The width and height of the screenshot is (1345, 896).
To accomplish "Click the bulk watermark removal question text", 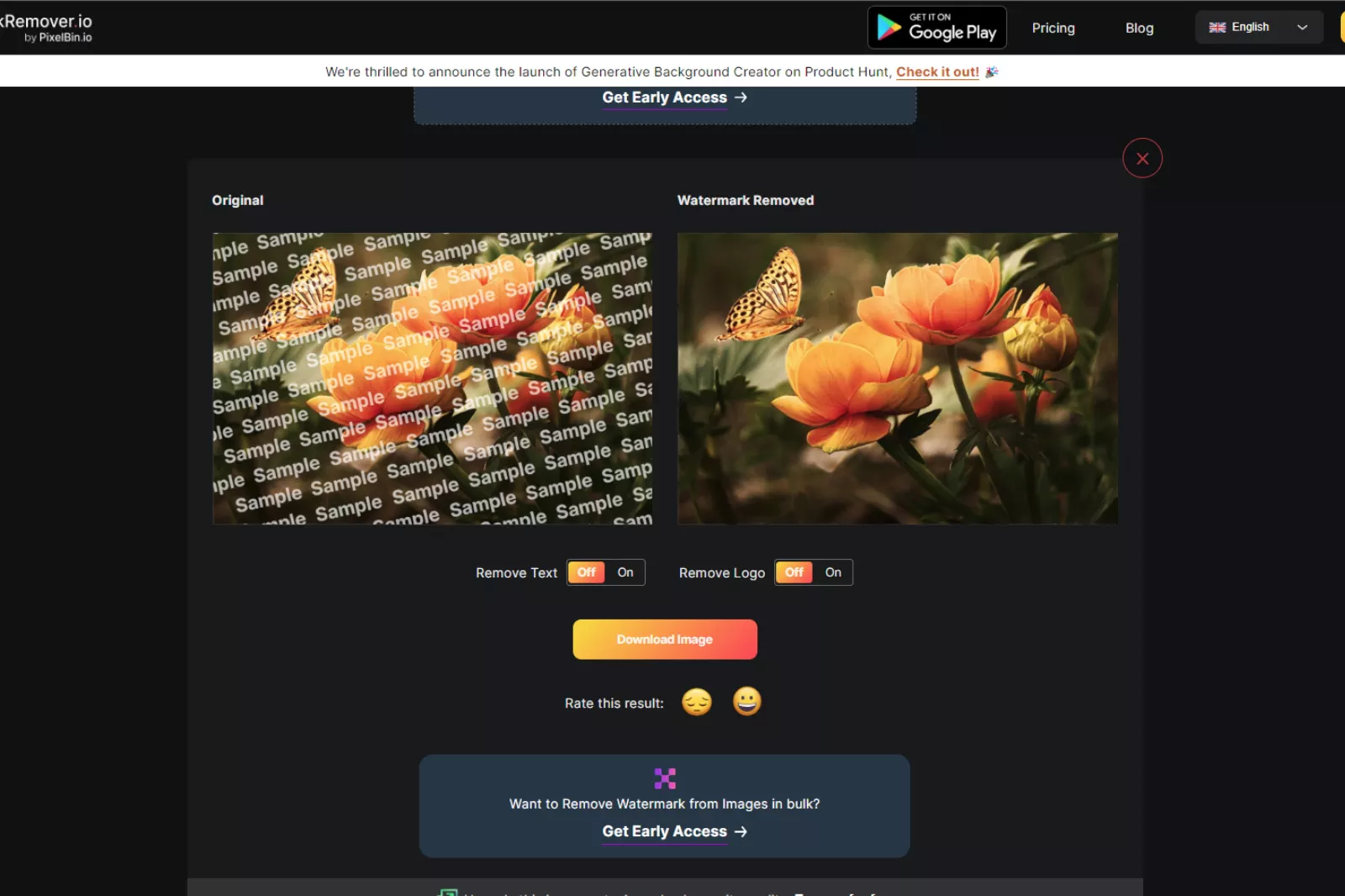I will [665, 804].
